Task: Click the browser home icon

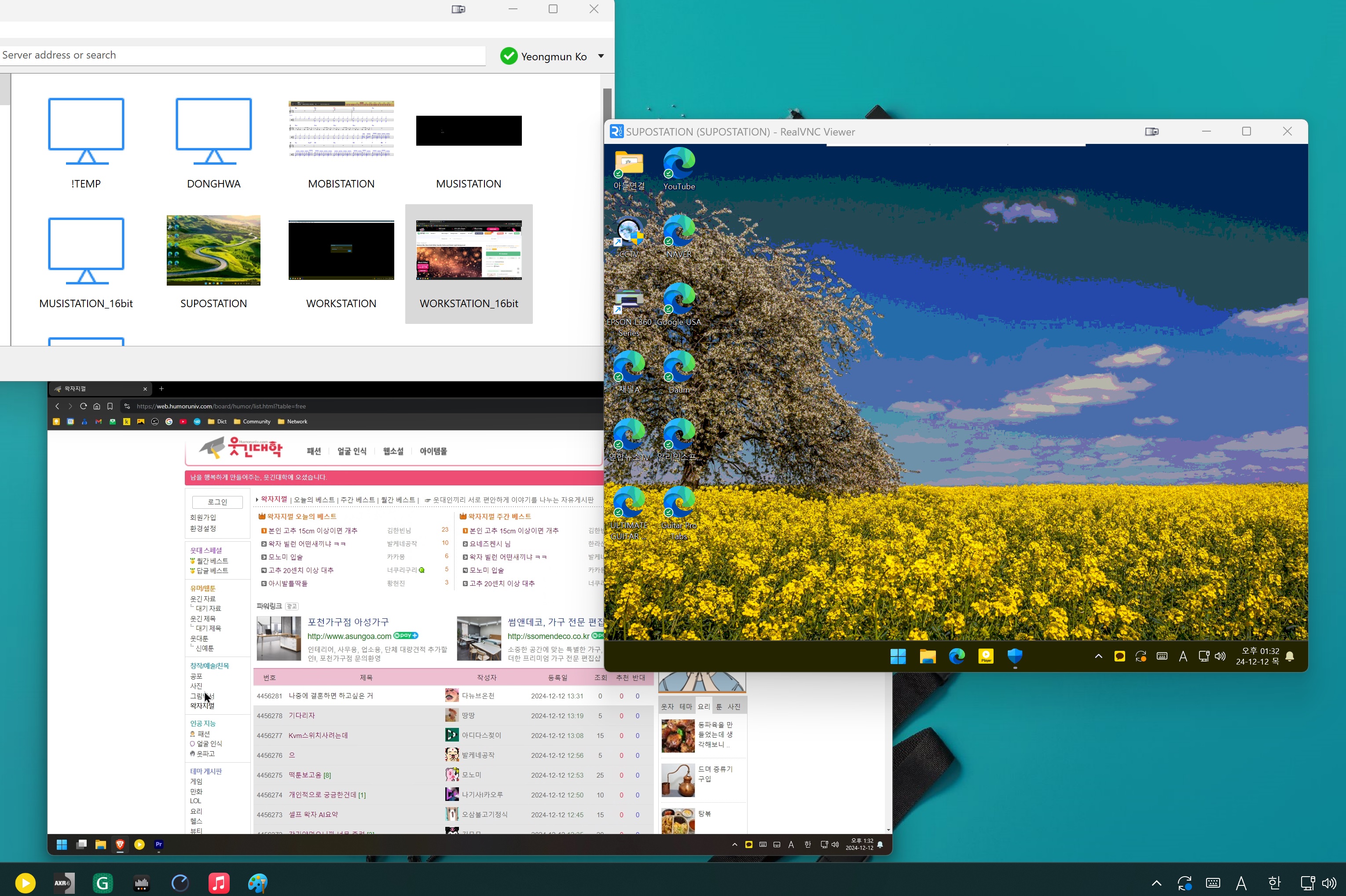Action: (x=96, y=406)
